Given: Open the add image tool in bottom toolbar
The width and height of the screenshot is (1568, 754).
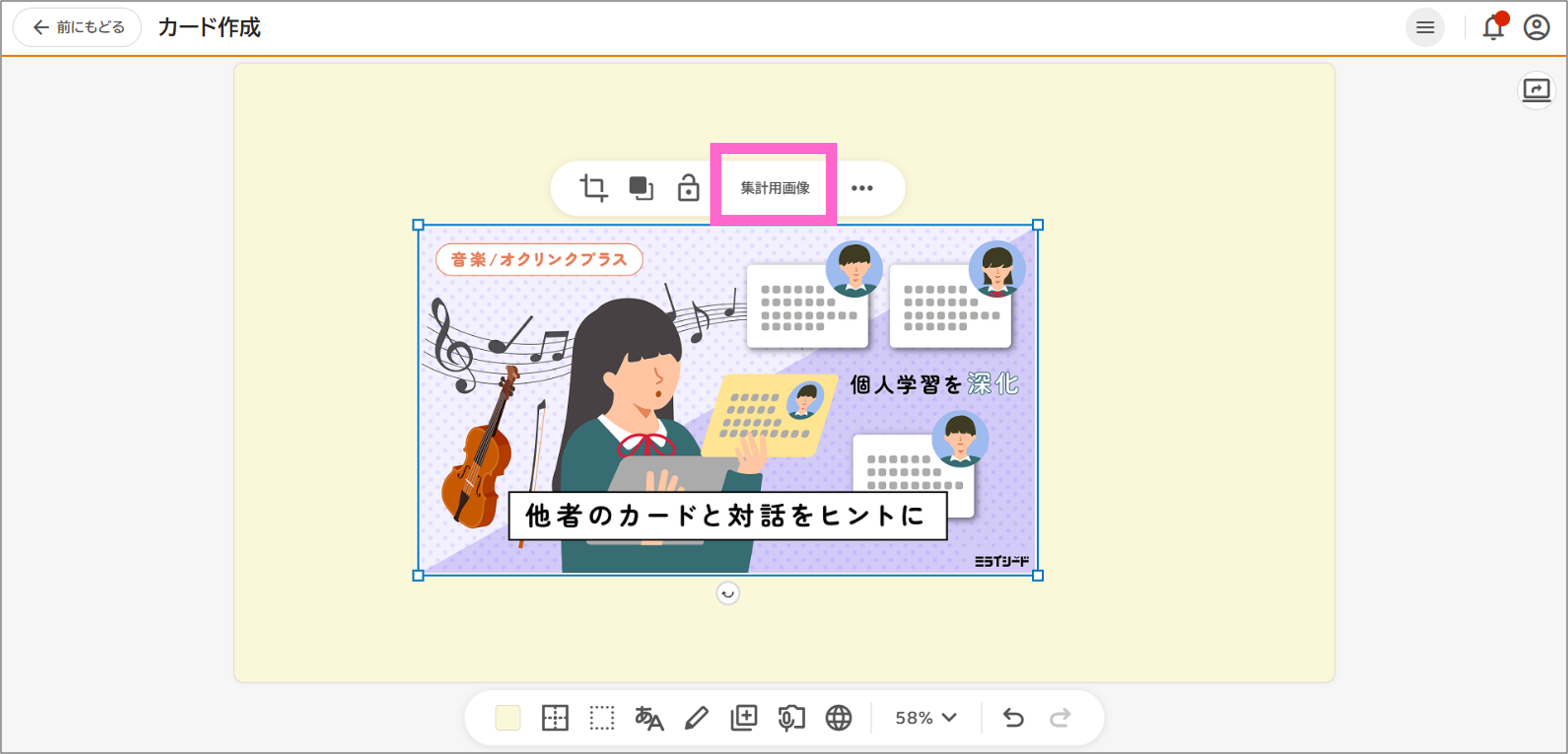Looking at the screenshot, I should (x=742, y=717).
